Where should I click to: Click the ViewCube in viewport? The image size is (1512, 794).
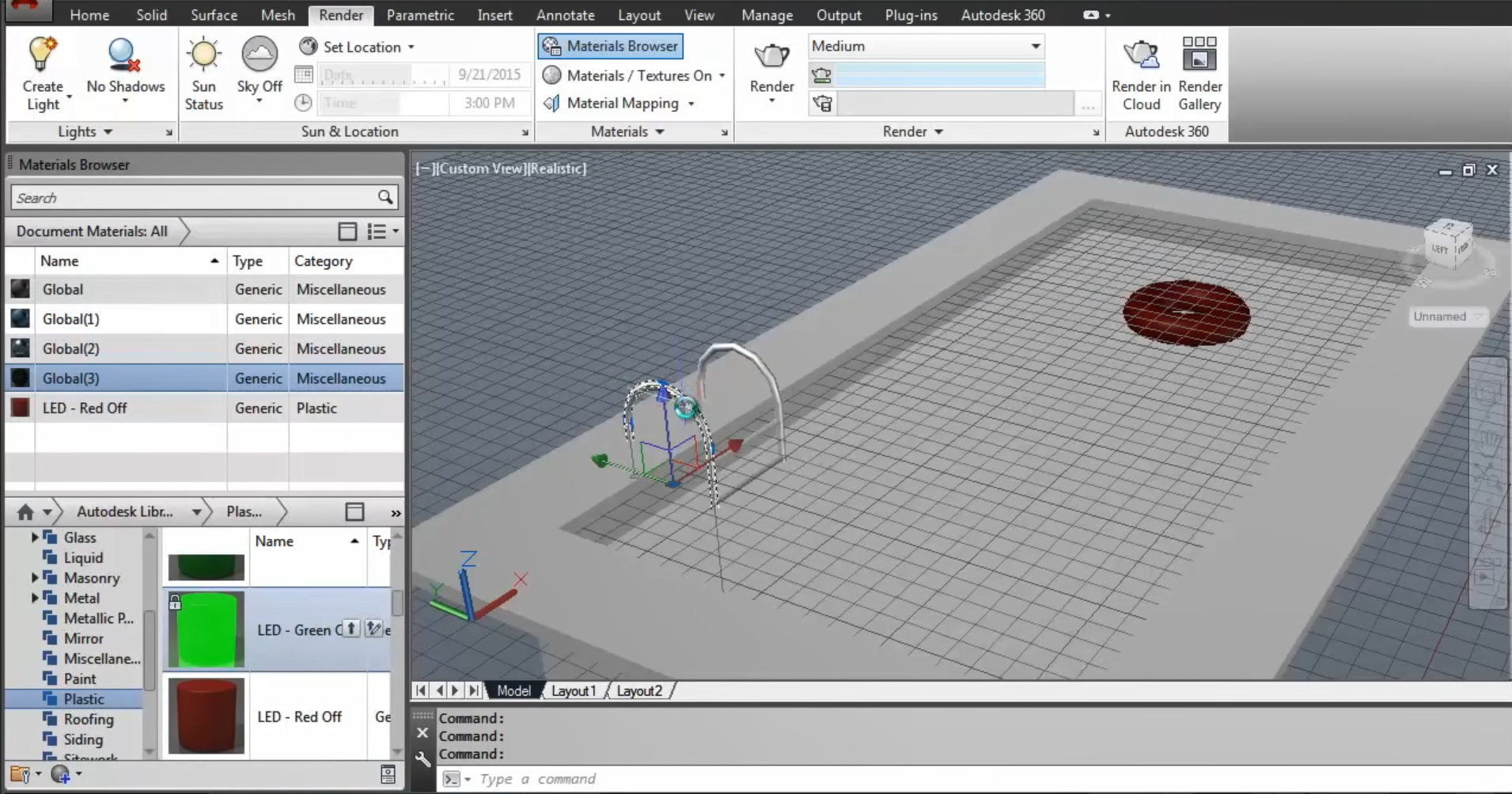coord(1448,245)
